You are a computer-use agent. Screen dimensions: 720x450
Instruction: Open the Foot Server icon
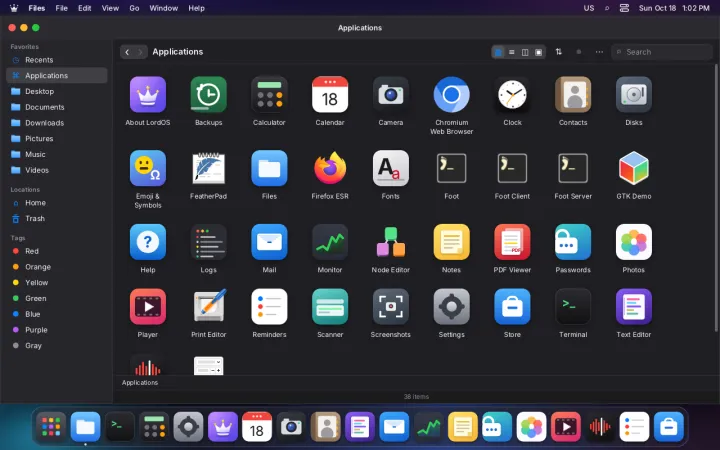[x=573, y=168]
